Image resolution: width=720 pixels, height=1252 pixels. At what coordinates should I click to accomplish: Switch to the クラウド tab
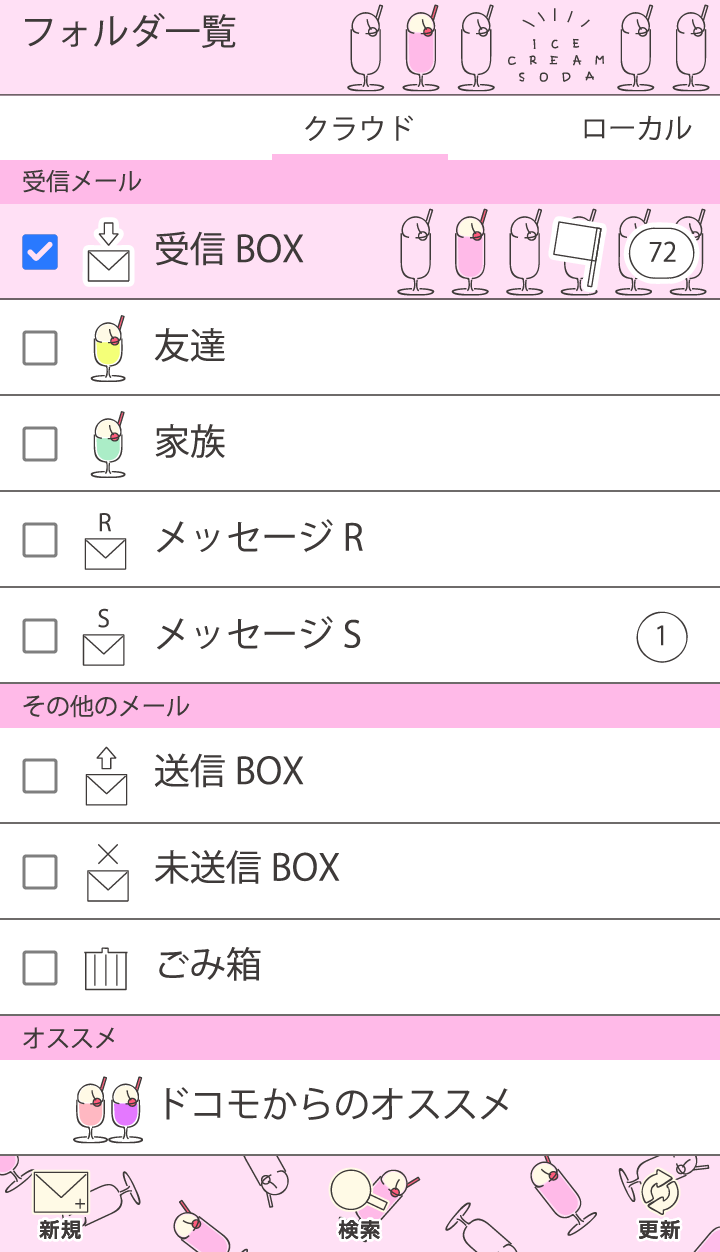pos(359,129)
